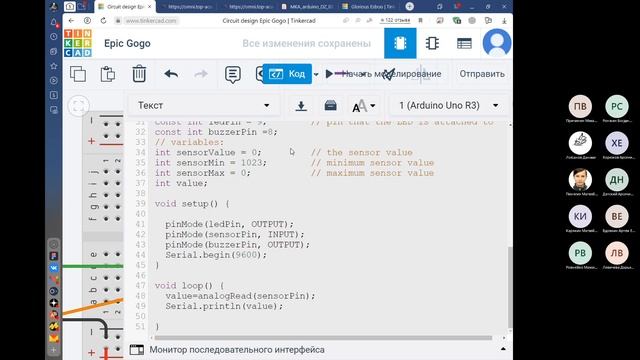
Task: Click the Epic Gogo project name
Action: [127, 43]
